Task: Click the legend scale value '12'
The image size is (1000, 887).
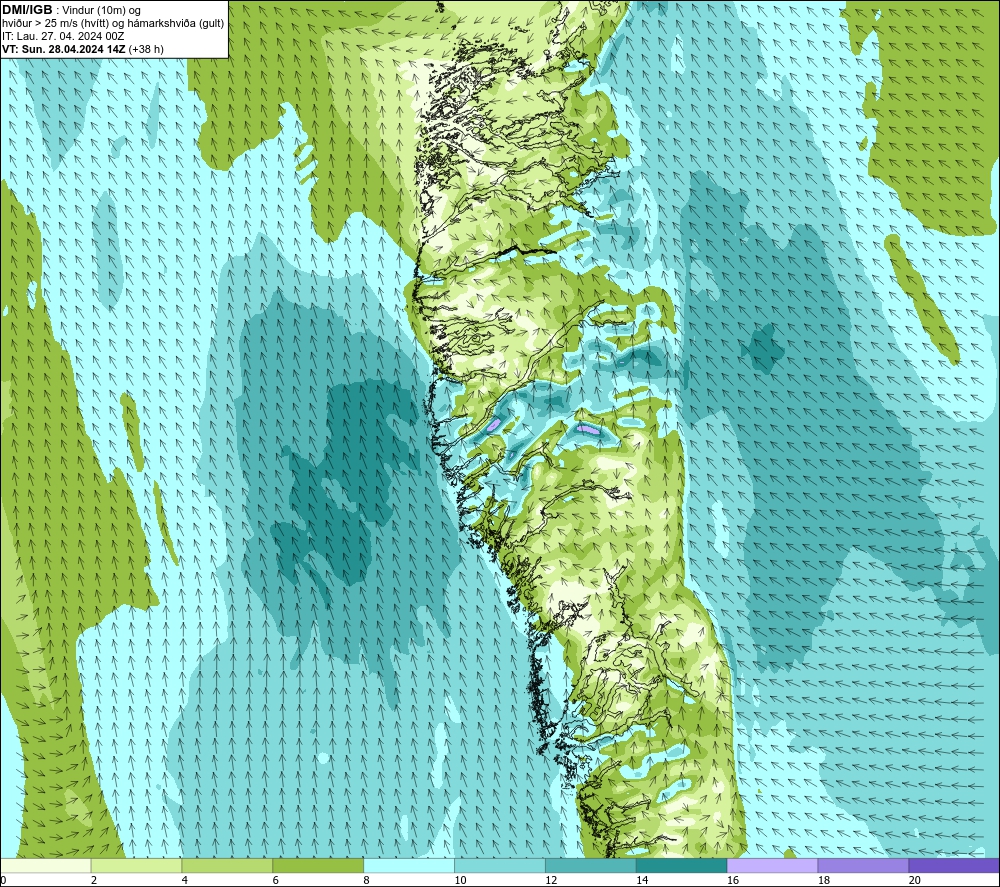Action: (x=551, y=880)
